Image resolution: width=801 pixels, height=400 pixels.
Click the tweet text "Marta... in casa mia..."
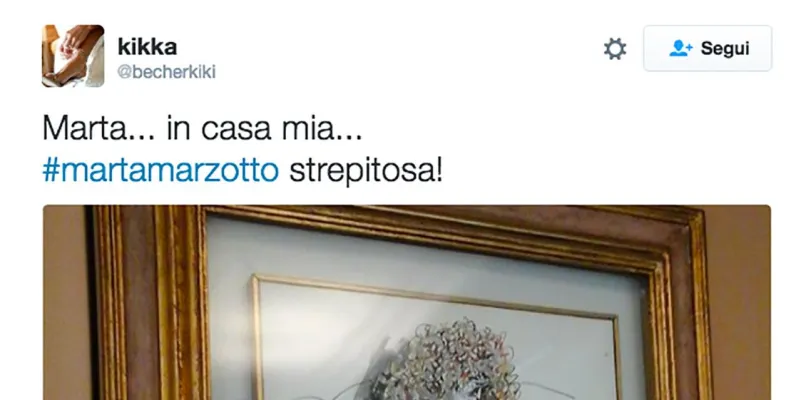tap(202, 128)
